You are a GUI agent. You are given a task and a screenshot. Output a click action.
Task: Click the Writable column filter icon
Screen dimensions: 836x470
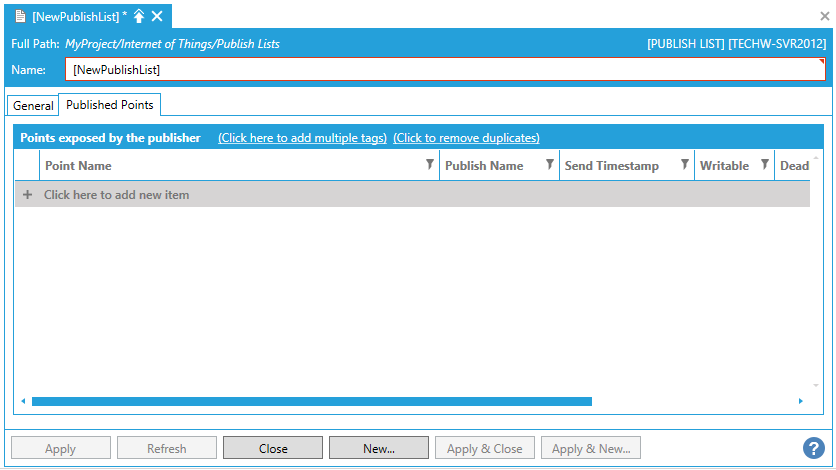coord(765,165)
